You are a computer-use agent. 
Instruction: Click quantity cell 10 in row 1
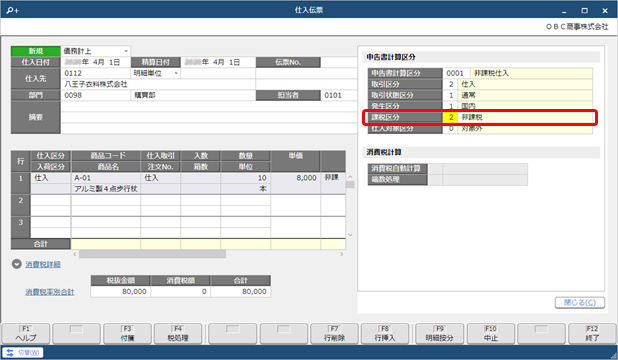click(246, 178)
